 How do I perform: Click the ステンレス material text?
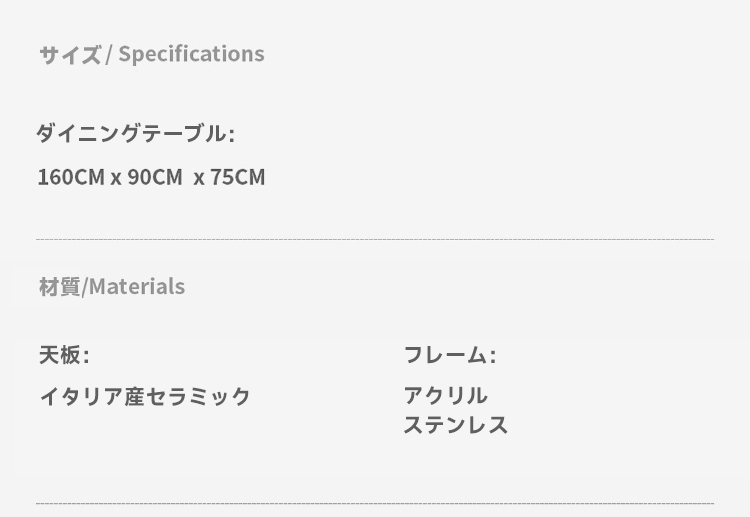point(456,425)
